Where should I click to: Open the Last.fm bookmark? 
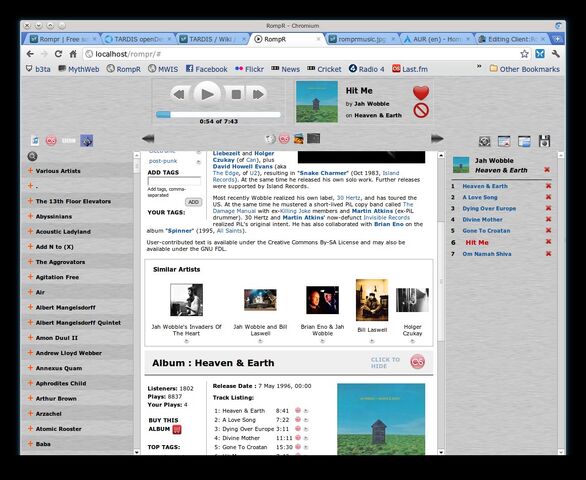(410, 69)
